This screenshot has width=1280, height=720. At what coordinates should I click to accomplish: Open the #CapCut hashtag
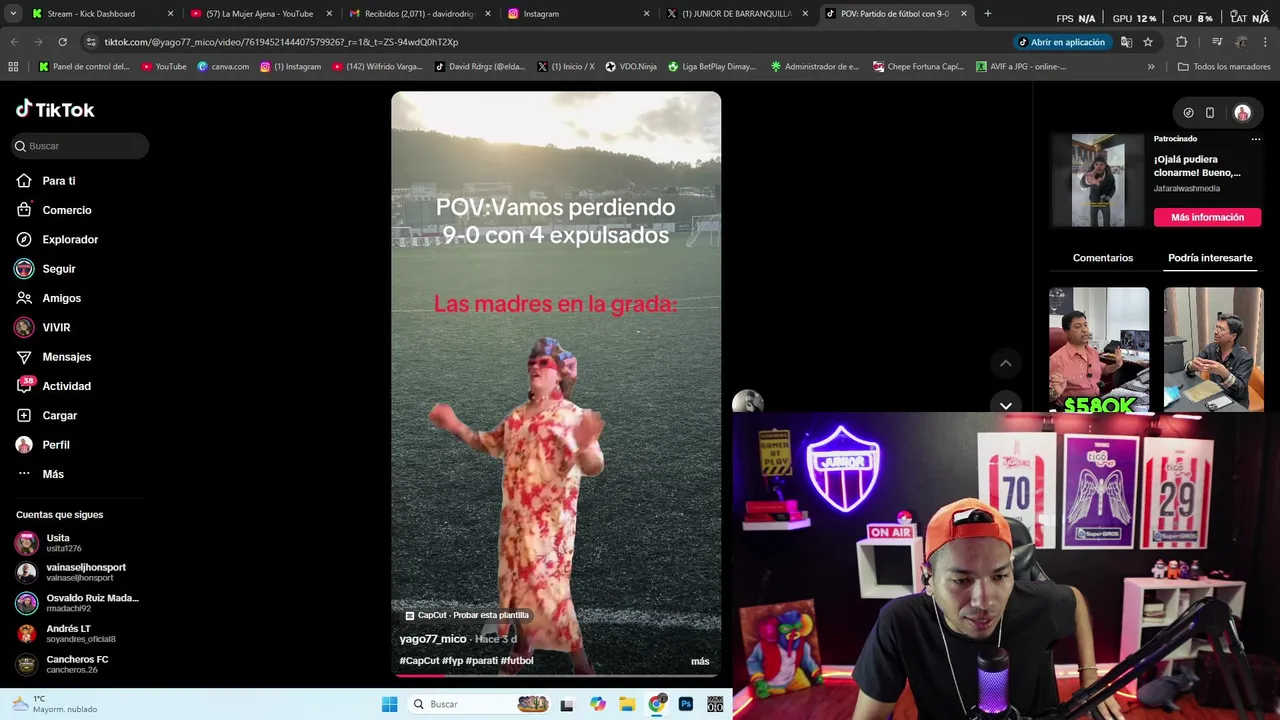pyautogui.click(x=419, y=661)
